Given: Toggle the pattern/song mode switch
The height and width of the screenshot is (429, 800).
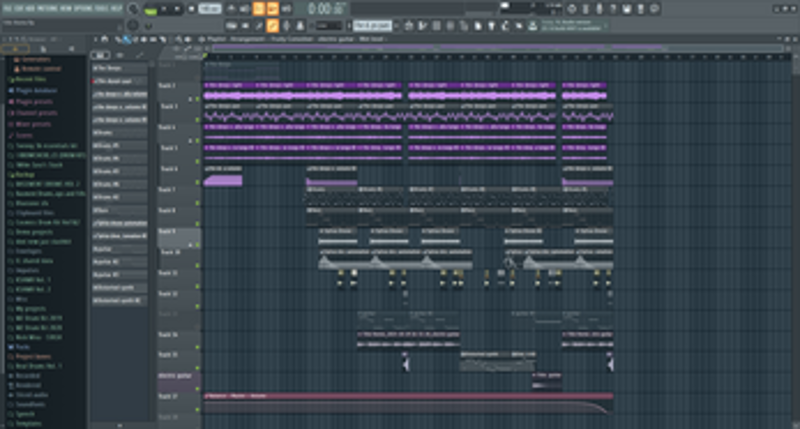Looking at the screenshot, I should (149, 9).
